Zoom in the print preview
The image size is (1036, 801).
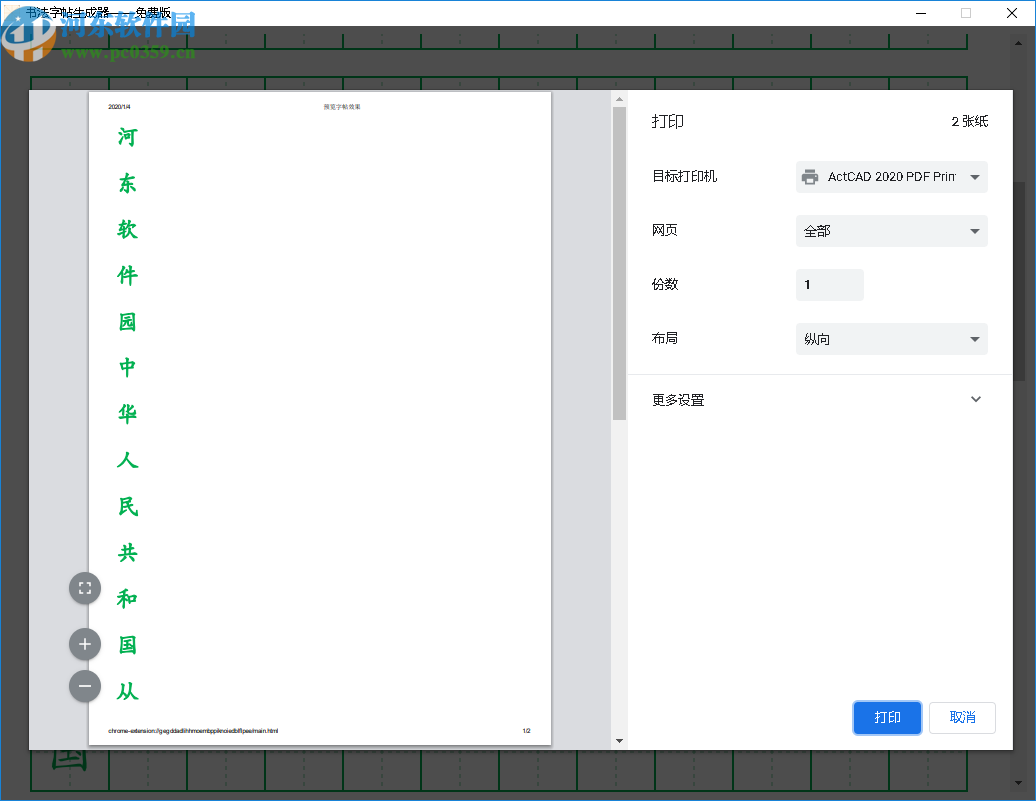(x=85, y=644)
